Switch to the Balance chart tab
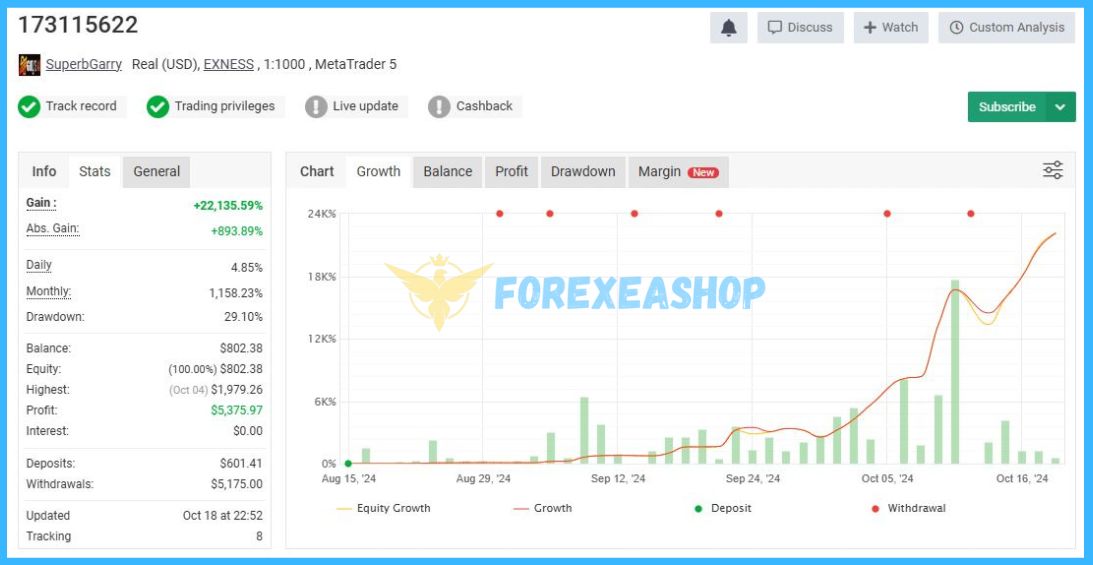 448,171
